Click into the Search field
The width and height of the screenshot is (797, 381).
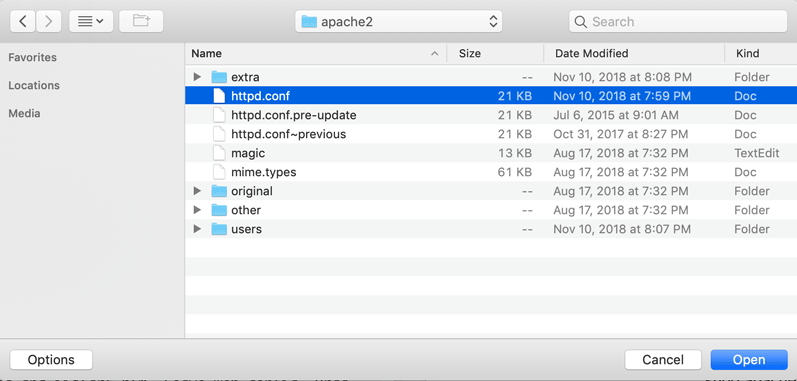(x=678, y=21)
